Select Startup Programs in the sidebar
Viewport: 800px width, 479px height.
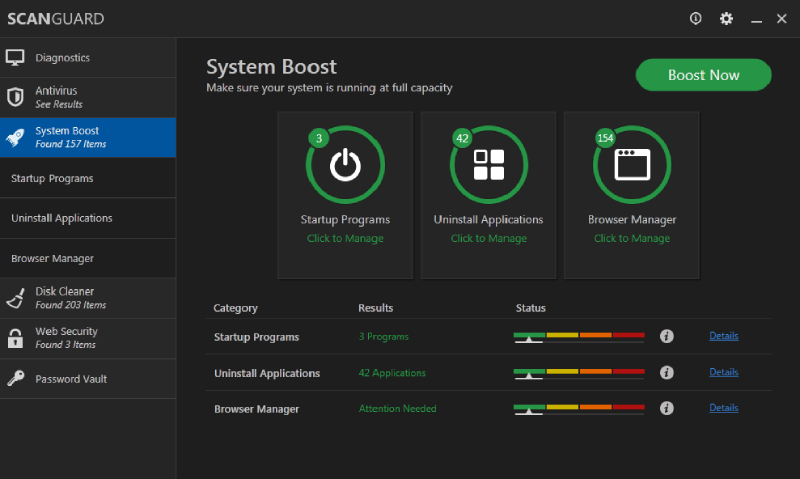88,178
